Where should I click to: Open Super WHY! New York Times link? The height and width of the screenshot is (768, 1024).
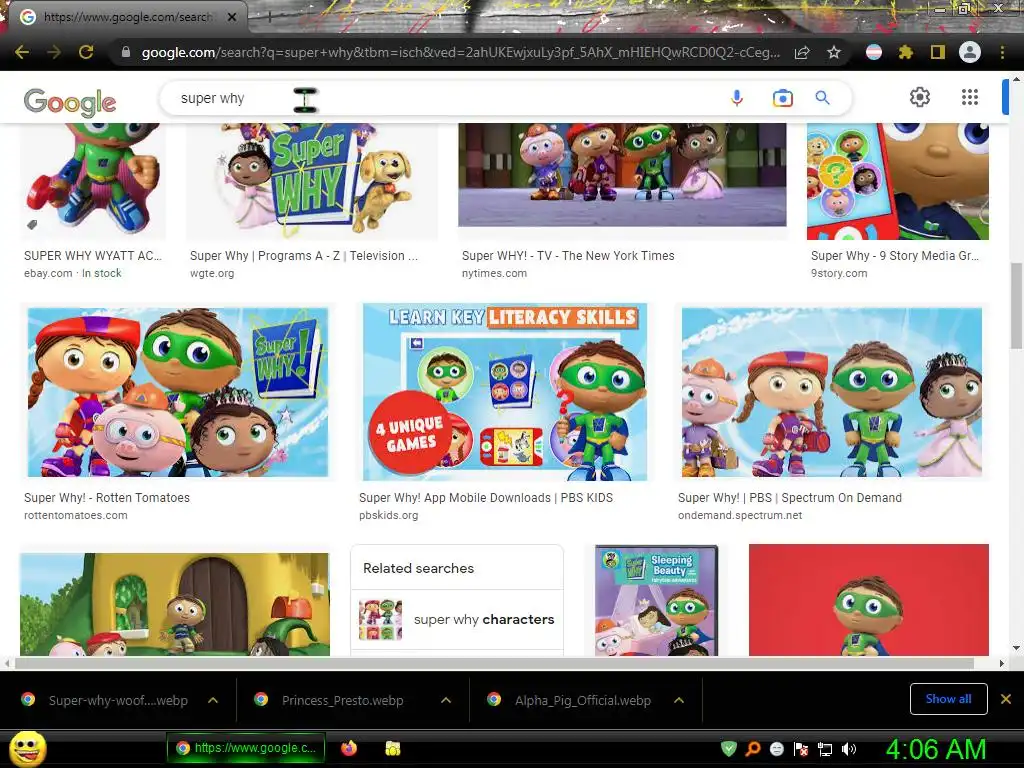(x=568, y=256)
